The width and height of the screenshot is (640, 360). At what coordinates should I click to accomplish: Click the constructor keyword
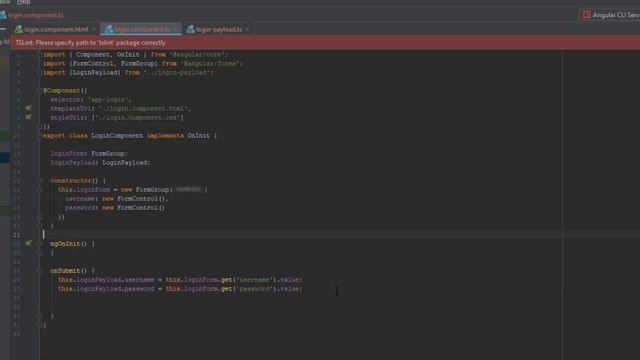71,180
